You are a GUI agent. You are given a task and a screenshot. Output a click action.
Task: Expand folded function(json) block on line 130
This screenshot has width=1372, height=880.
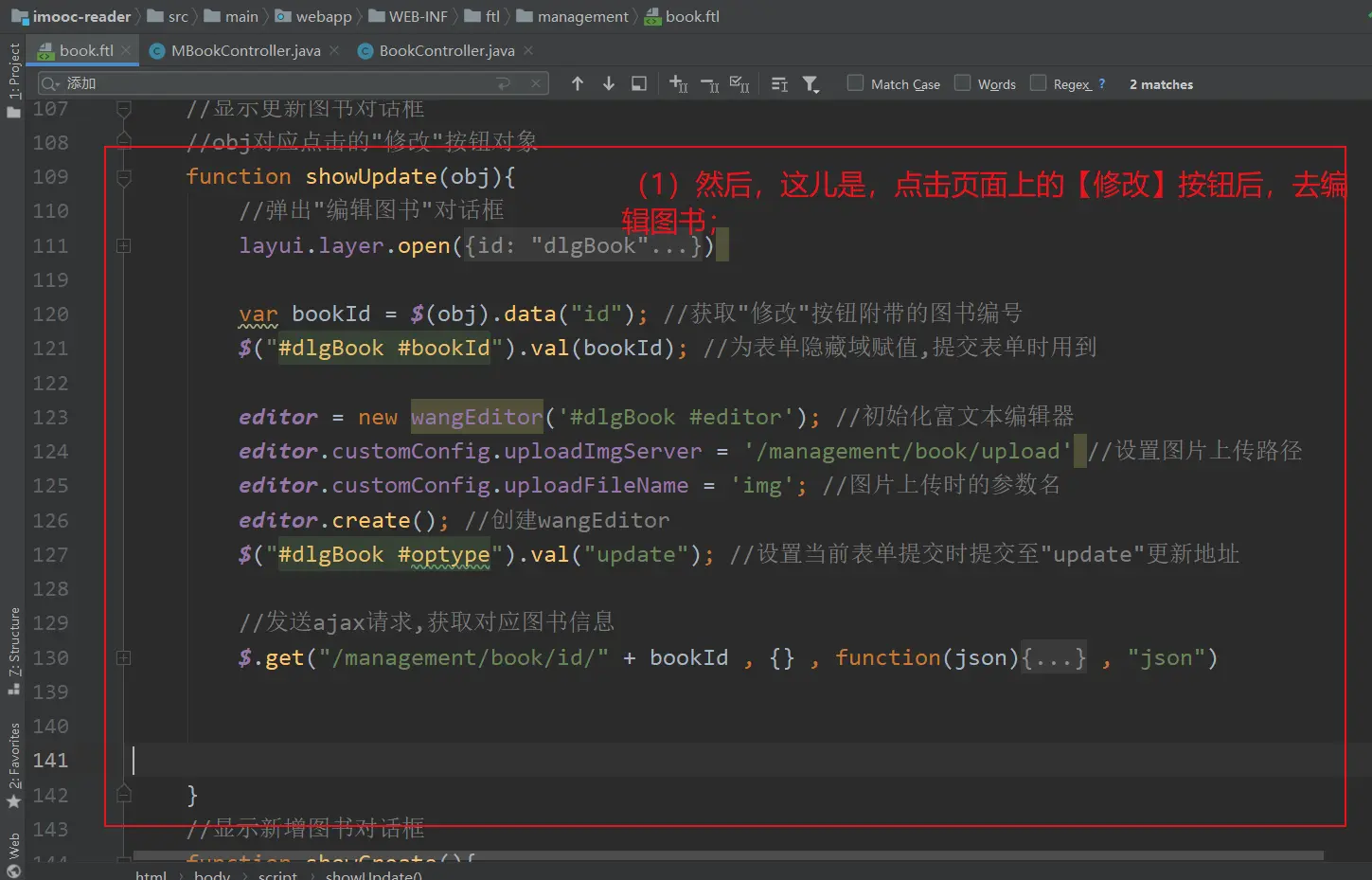(123, 657)
